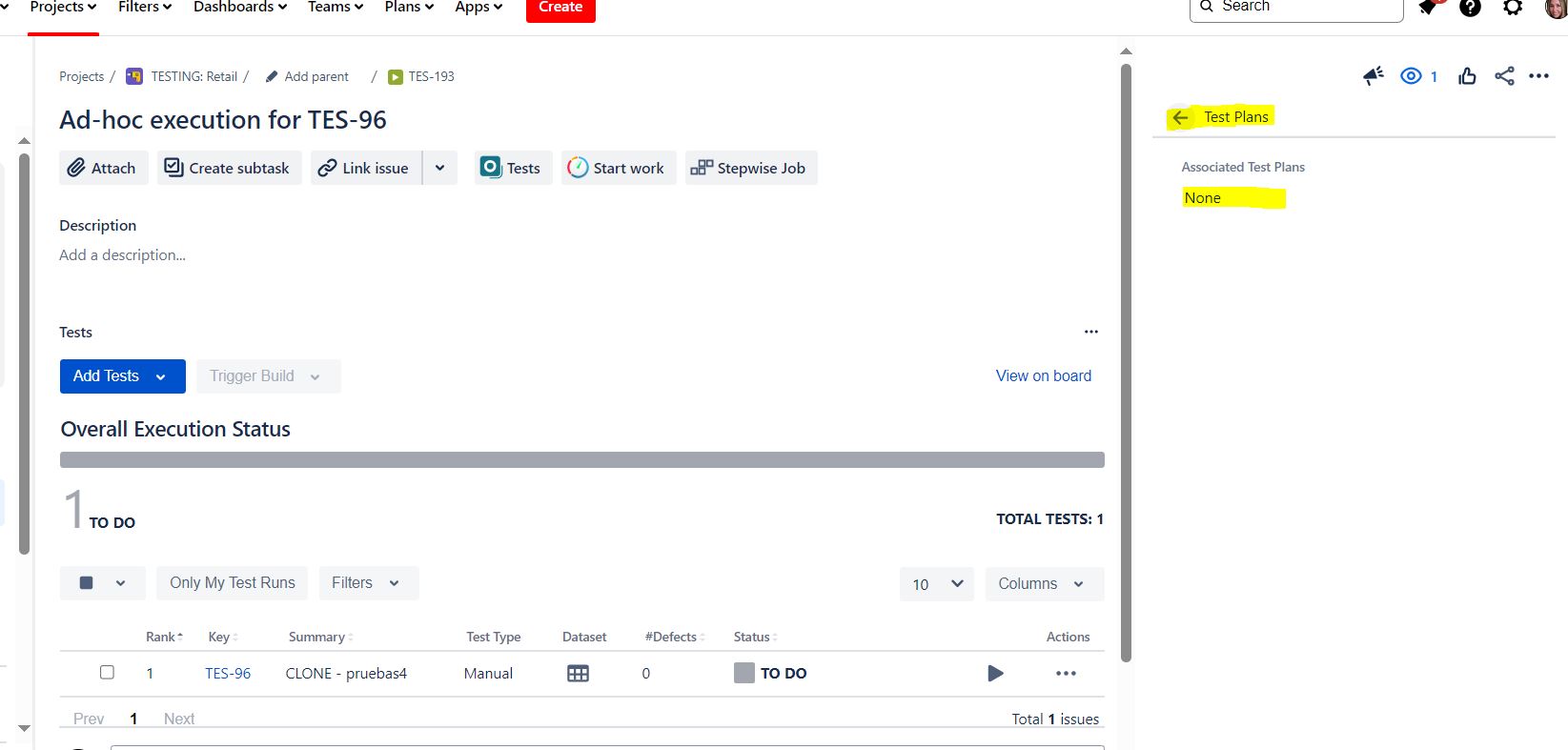The width and height of the screenshot is (1568, 750).
Task: Click the Next pagination link
Action: (179, 720)
